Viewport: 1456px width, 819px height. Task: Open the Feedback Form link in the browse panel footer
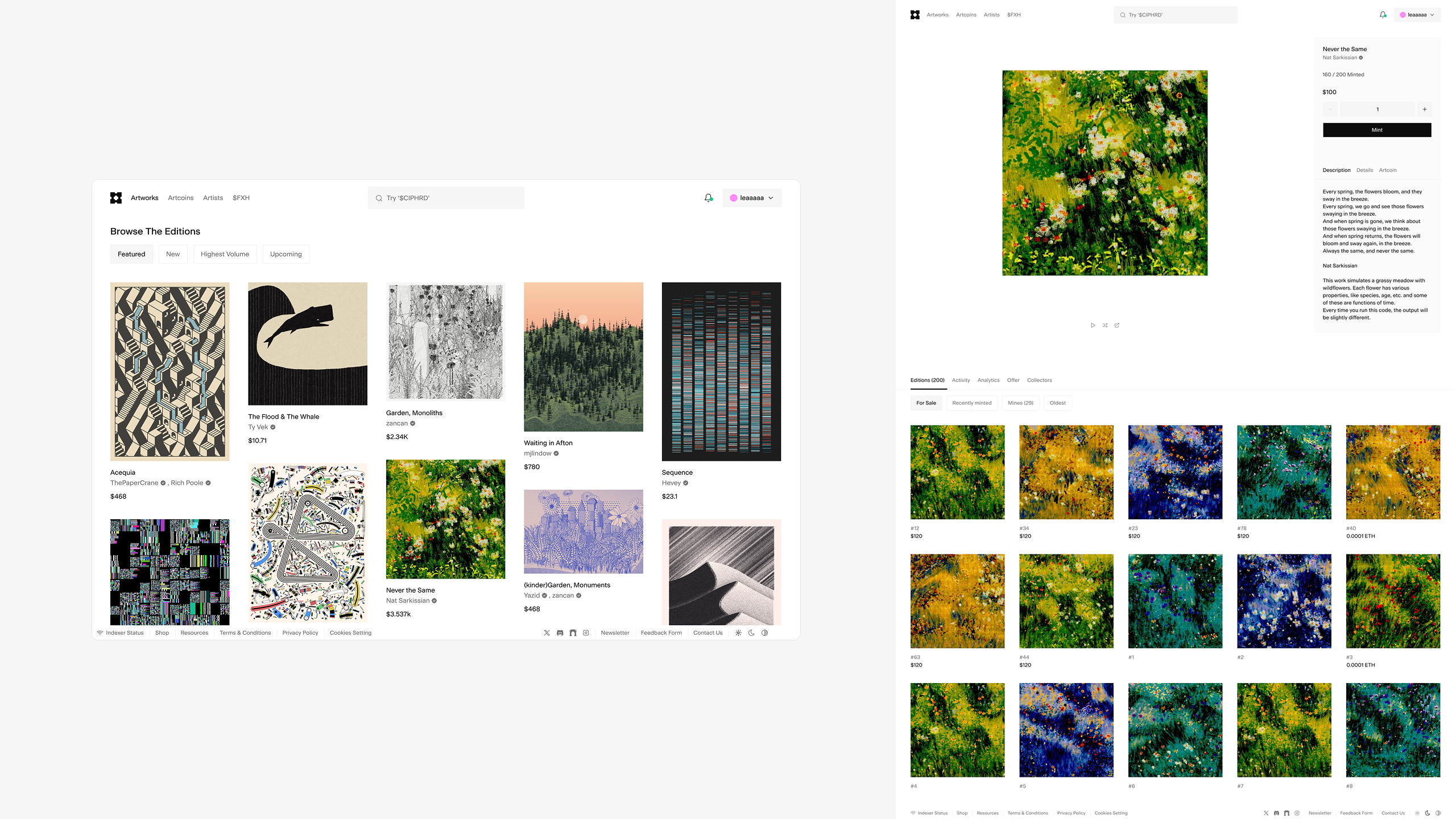(661, 632)
